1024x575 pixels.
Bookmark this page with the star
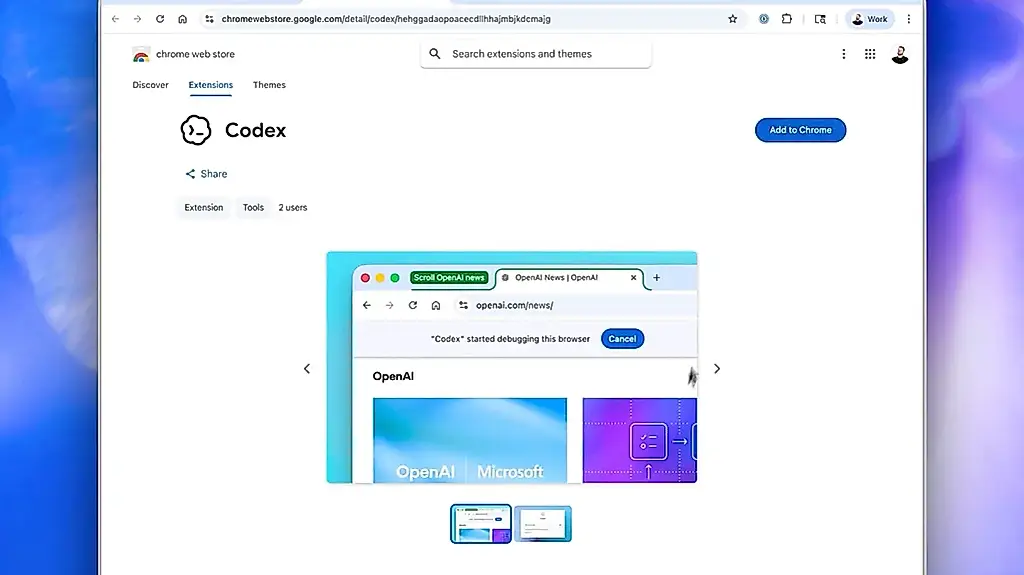click(733, 19)
